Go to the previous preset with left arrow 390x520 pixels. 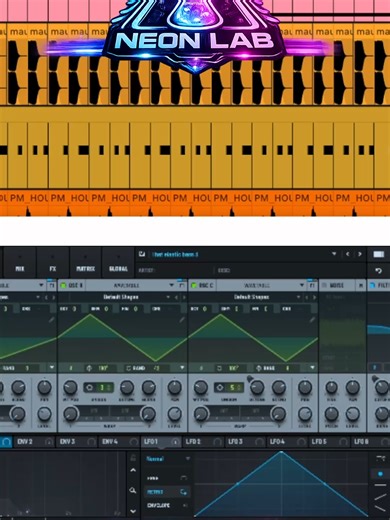tap(348, 254)
